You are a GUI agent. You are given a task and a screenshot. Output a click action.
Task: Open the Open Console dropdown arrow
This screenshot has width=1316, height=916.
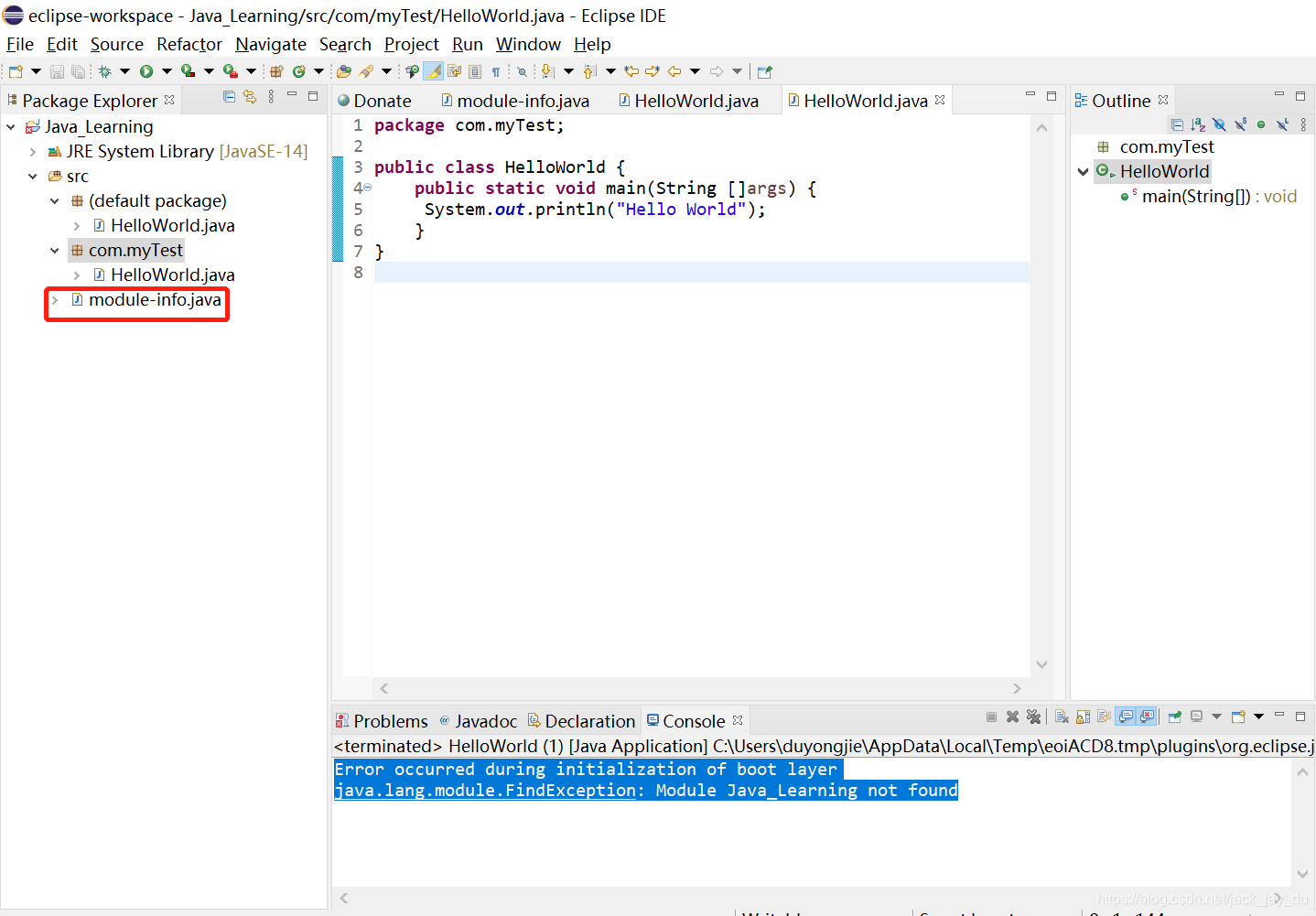tap(1258, 717)
